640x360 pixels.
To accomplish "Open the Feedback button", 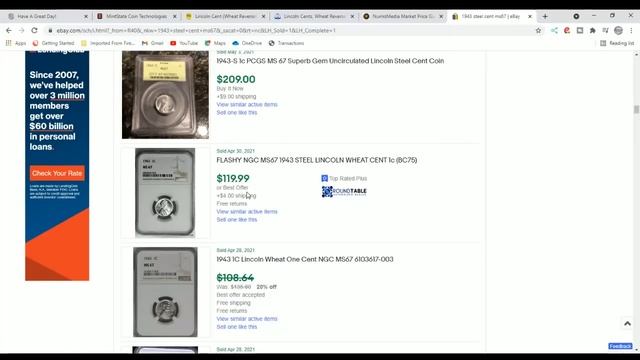I will [x=620, y=346].
